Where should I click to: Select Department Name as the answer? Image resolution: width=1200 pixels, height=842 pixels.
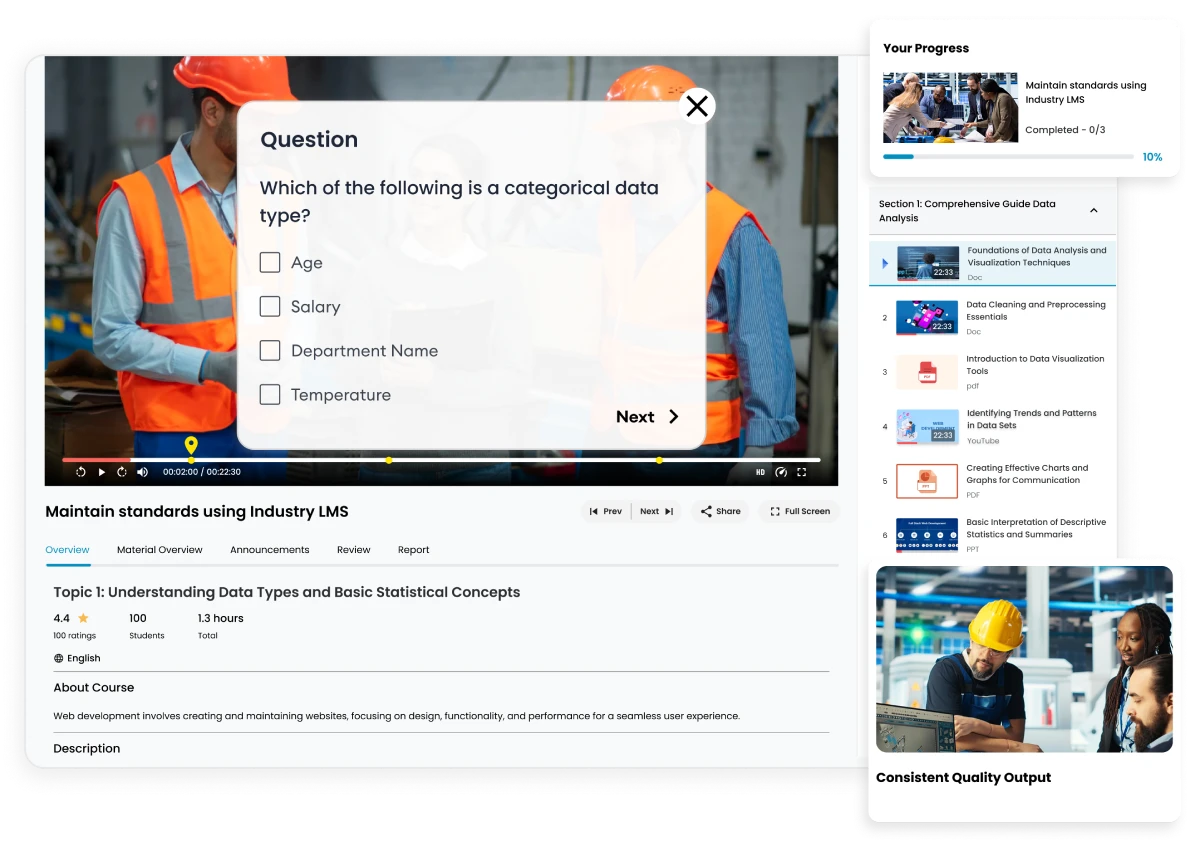(270, 350)
